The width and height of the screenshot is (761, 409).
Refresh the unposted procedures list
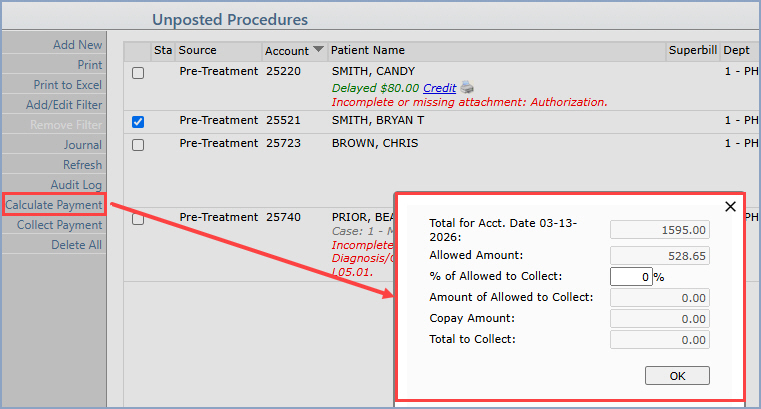pos(83,165)
